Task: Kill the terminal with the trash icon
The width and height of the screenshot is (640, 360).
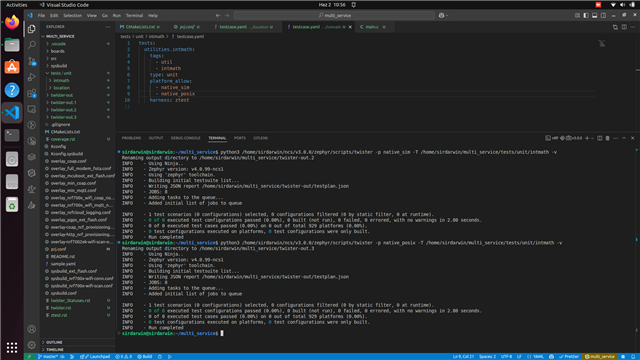Action: click(x=607, y=138)
